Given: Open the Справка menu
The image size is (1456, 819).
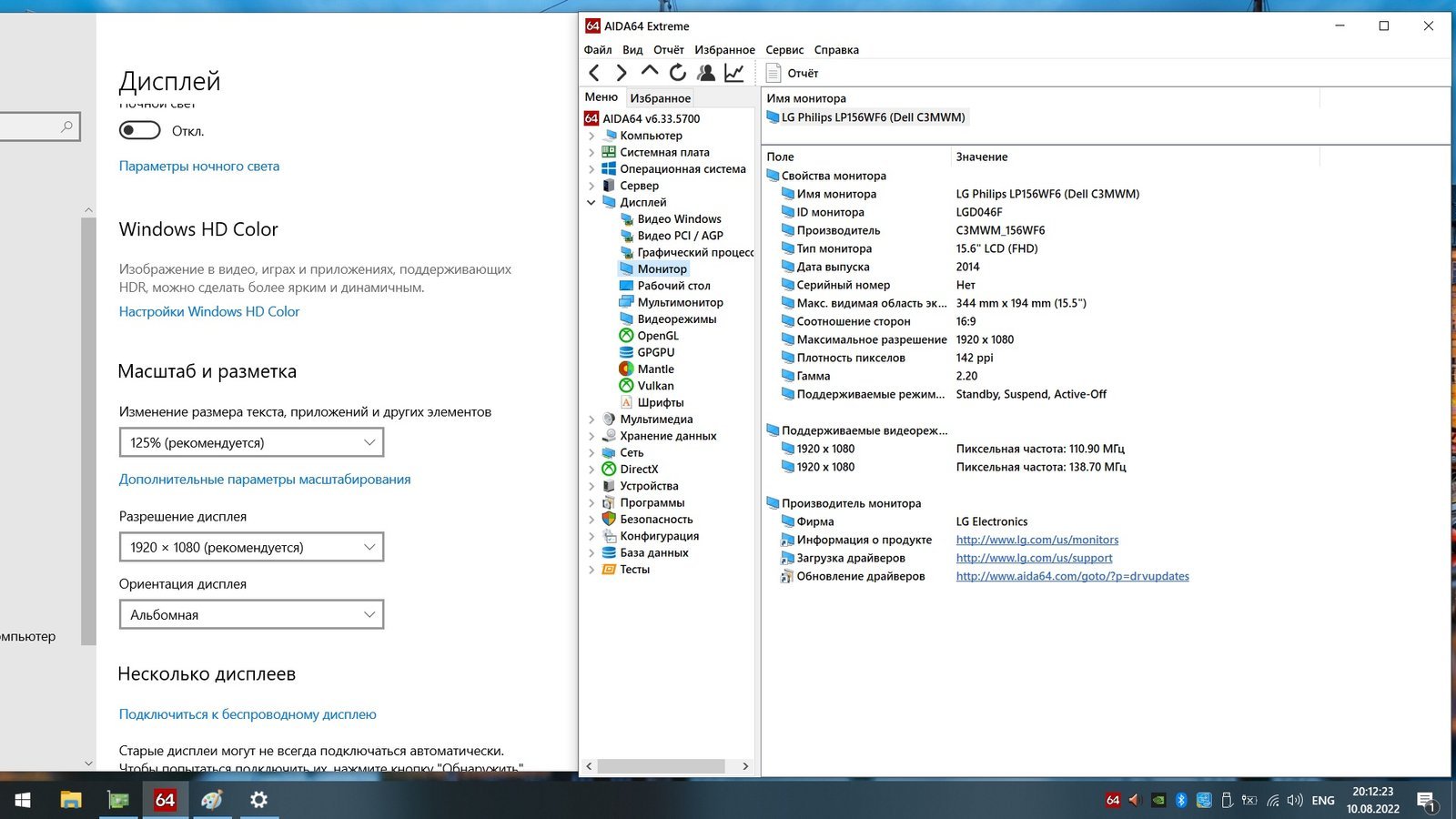Looking at the screenshot, I should click(x=836, y=50).
